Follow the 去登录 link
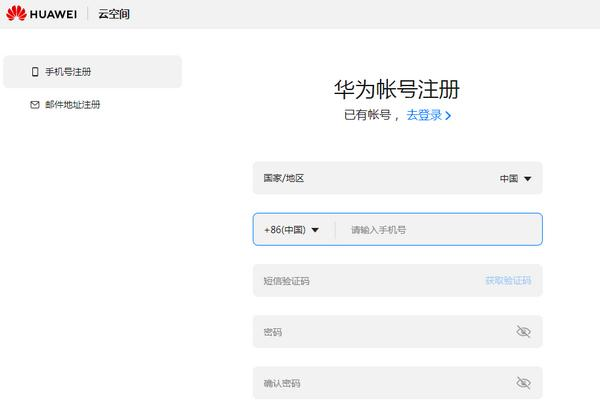600x413 pixels. (x=424, y=115)
